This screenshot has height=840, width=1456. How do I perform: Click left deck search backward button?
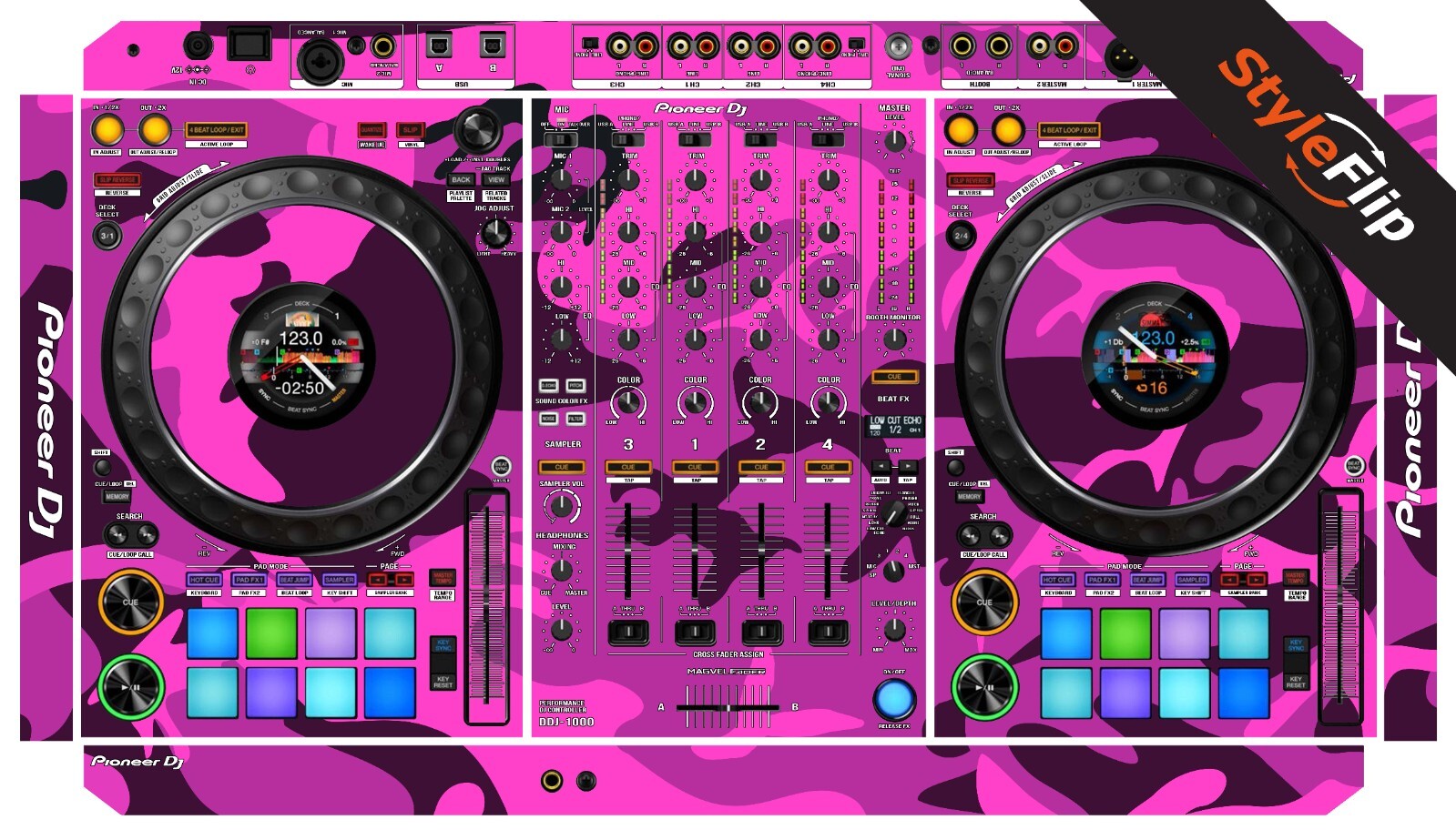(x=117, y=535)
